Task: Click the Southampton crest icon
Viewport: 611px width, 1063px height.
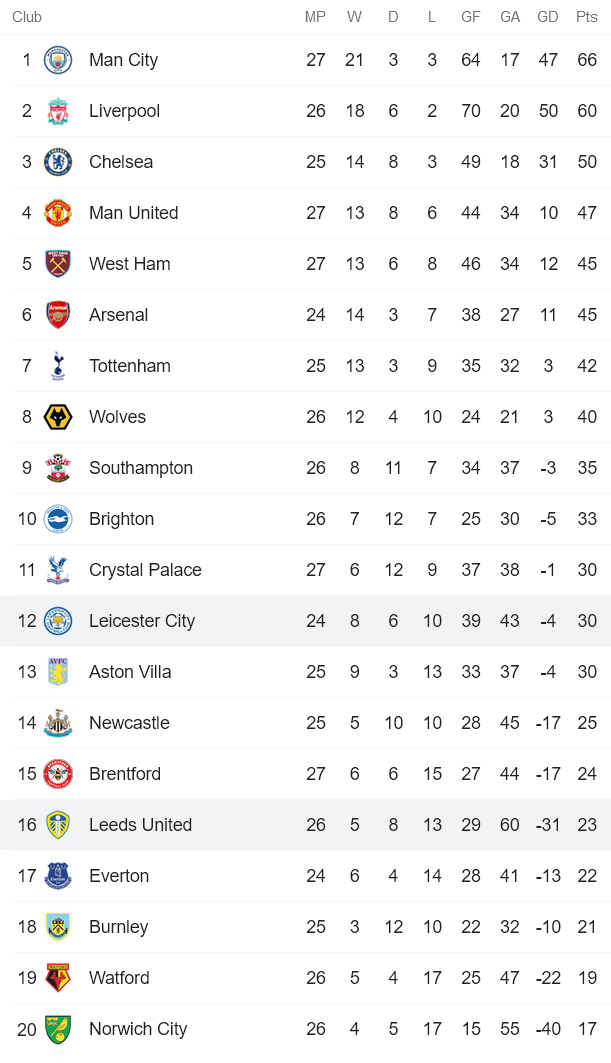Action: [x=58, y=468]
